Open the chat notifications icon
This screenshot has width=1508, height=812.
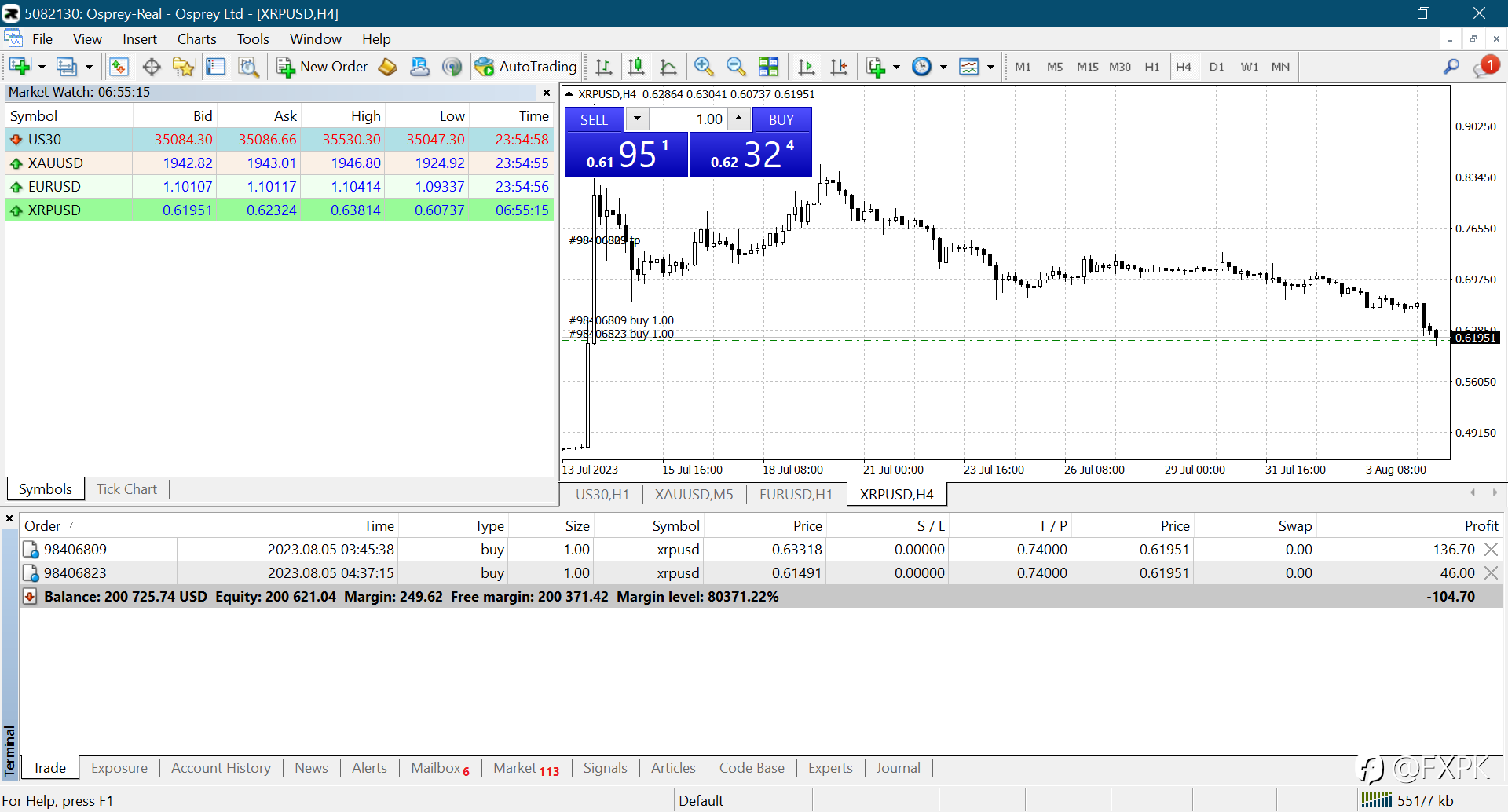(1486, 67)
